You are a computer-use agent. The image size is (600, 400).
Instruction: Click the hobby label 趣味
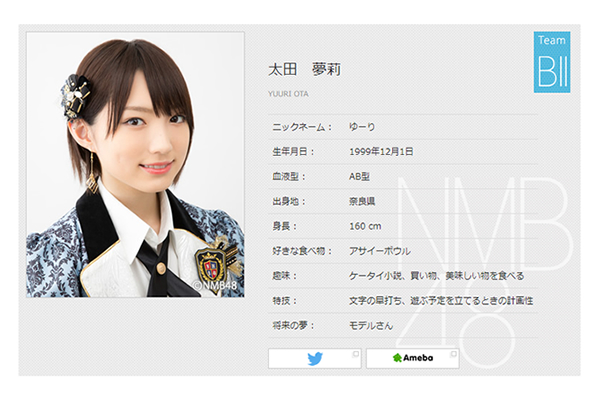[285, 276]
